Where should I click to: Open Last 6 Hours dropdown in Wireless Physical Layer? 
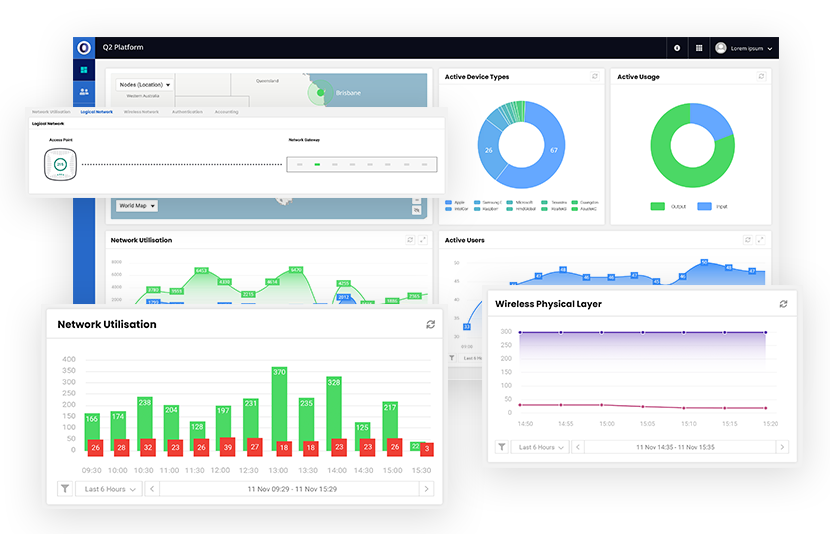(540, 447)
